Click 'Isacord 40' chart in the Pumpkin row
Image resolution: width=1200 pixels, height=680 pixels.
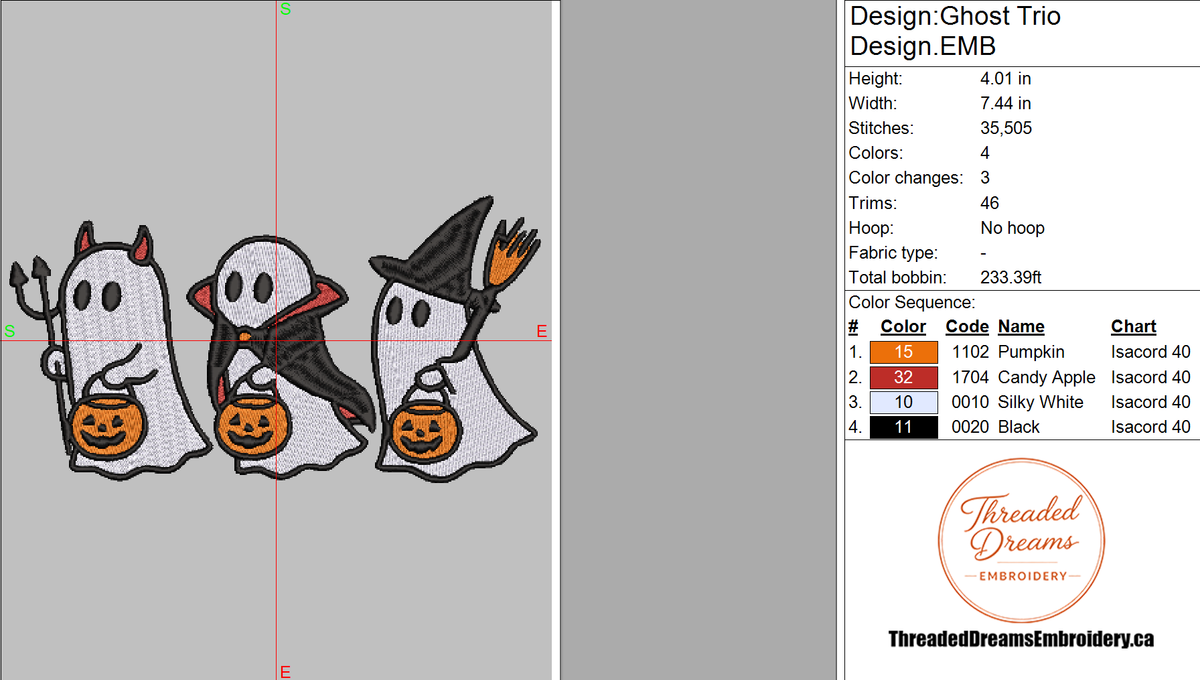pyautogui.click(x=1151, y=352)
